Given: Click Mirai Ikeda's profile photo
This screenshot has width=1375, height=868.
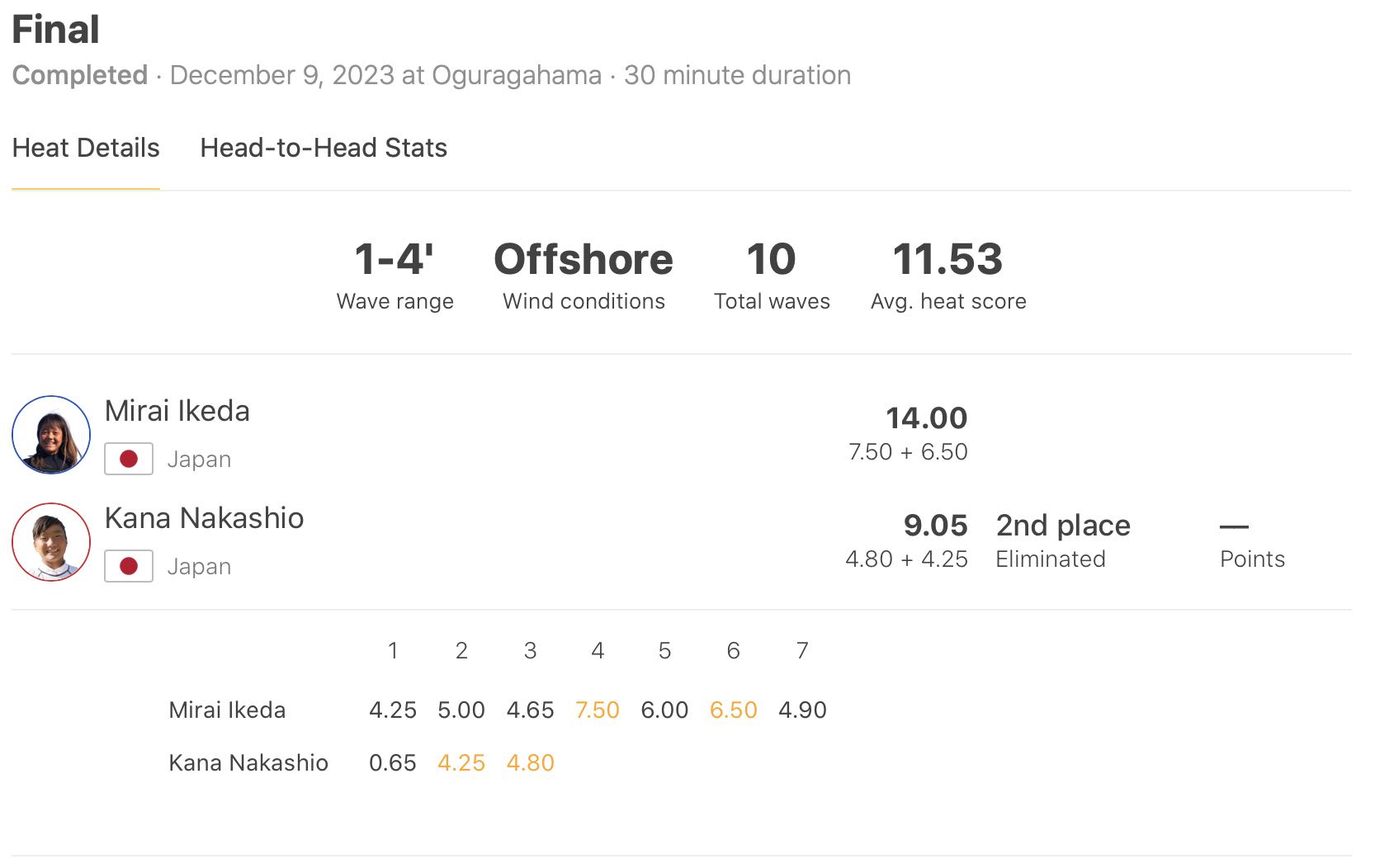Looking at the screenshot, I should [x=51, y=435].
